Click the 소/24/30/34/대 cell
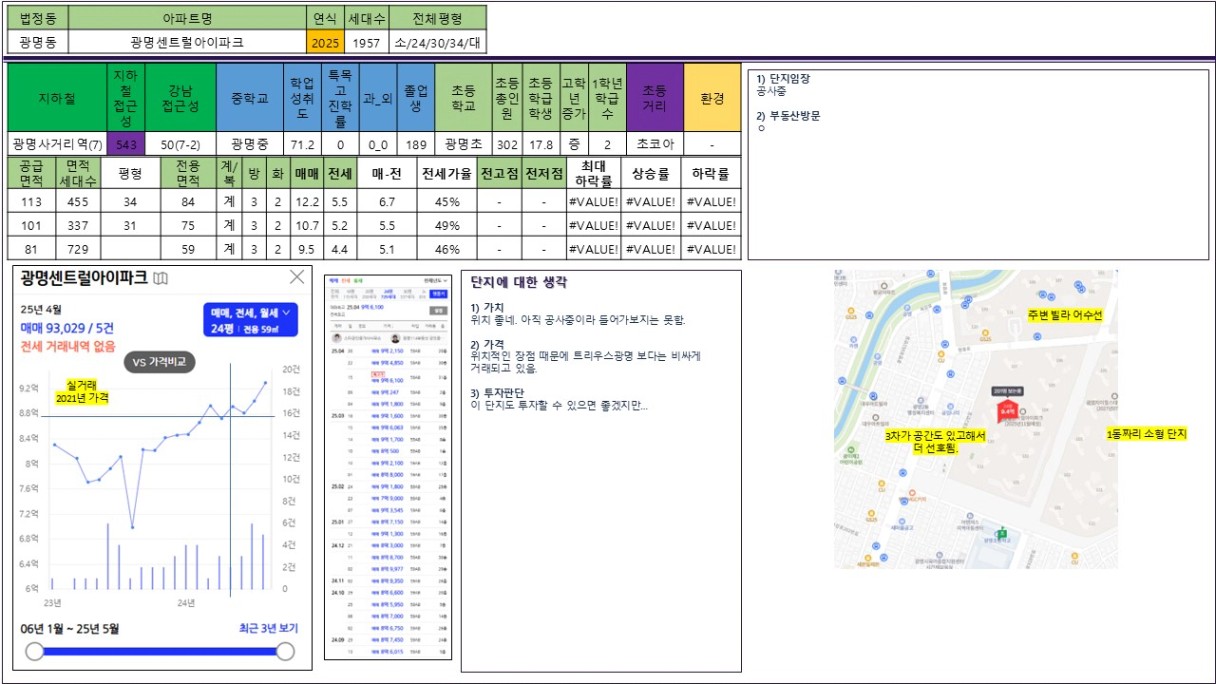The height and width of the screenshot is (684, 1216). point(437,42)
